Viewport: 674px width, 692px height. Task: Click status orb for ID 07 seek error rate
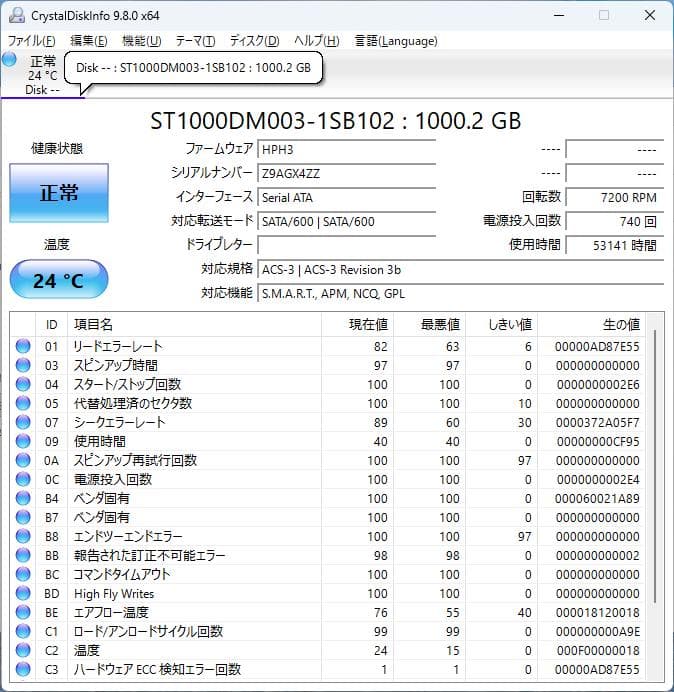(23, 422)
